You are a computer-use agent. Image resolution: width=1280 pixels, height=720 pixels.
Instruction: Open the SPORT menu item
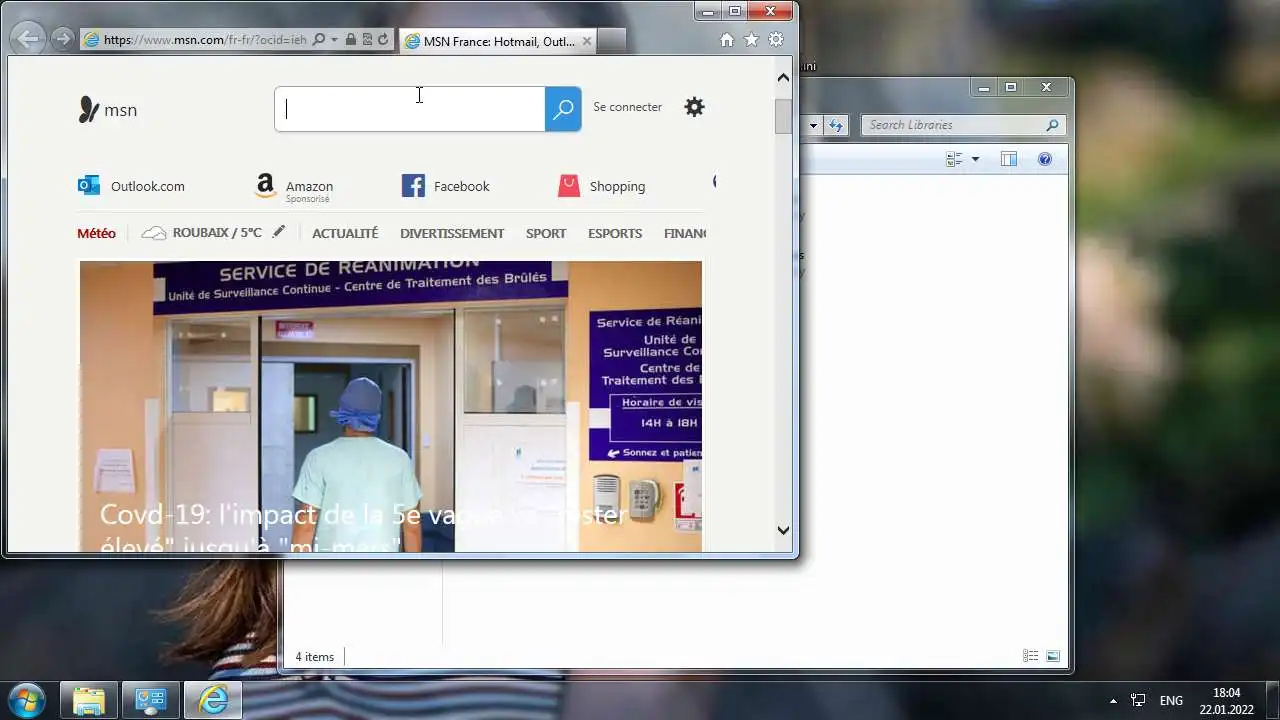tap(546, 233)
